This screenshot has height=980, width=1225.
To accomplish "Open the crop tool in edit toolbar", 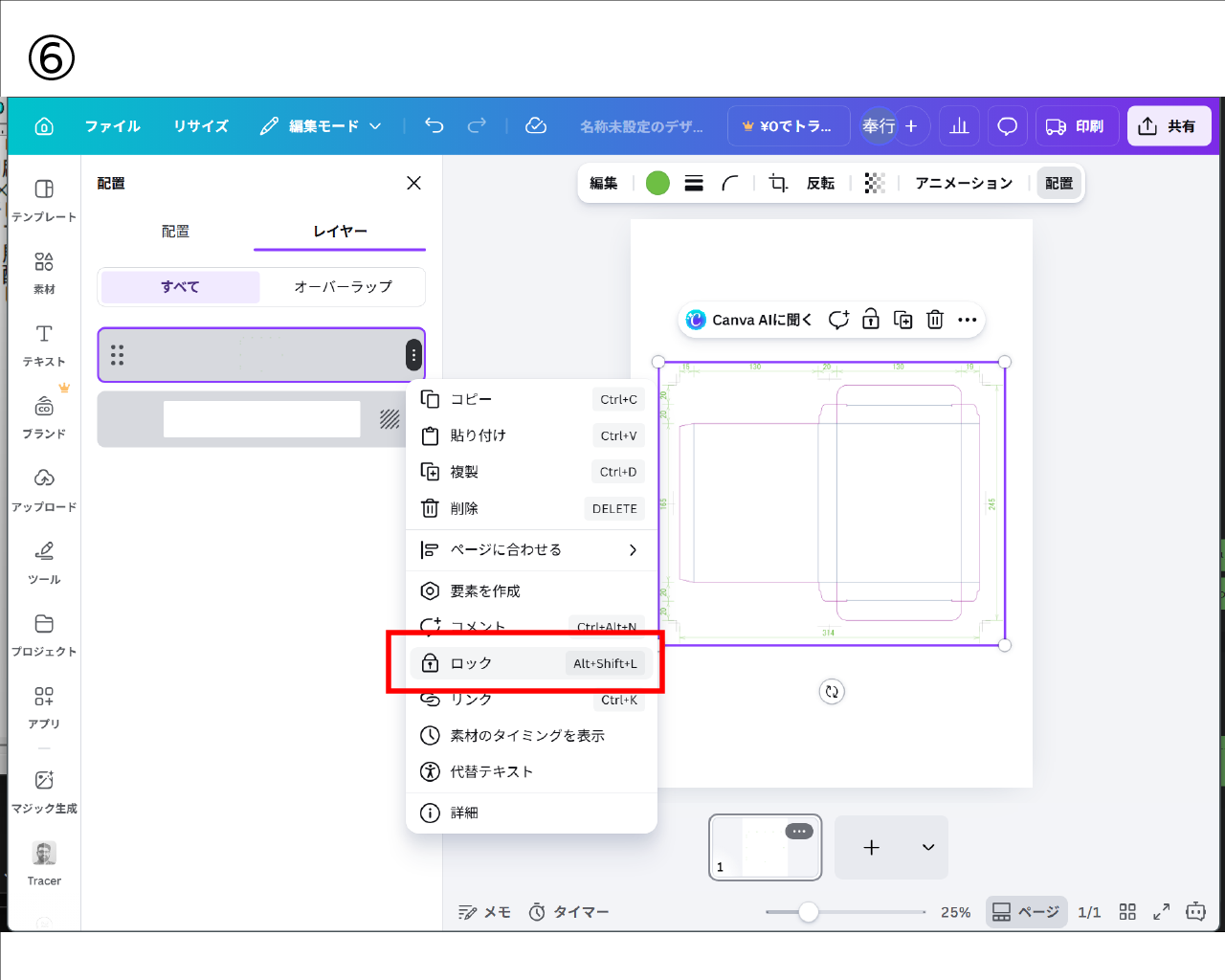I will [x=778, y=183].
